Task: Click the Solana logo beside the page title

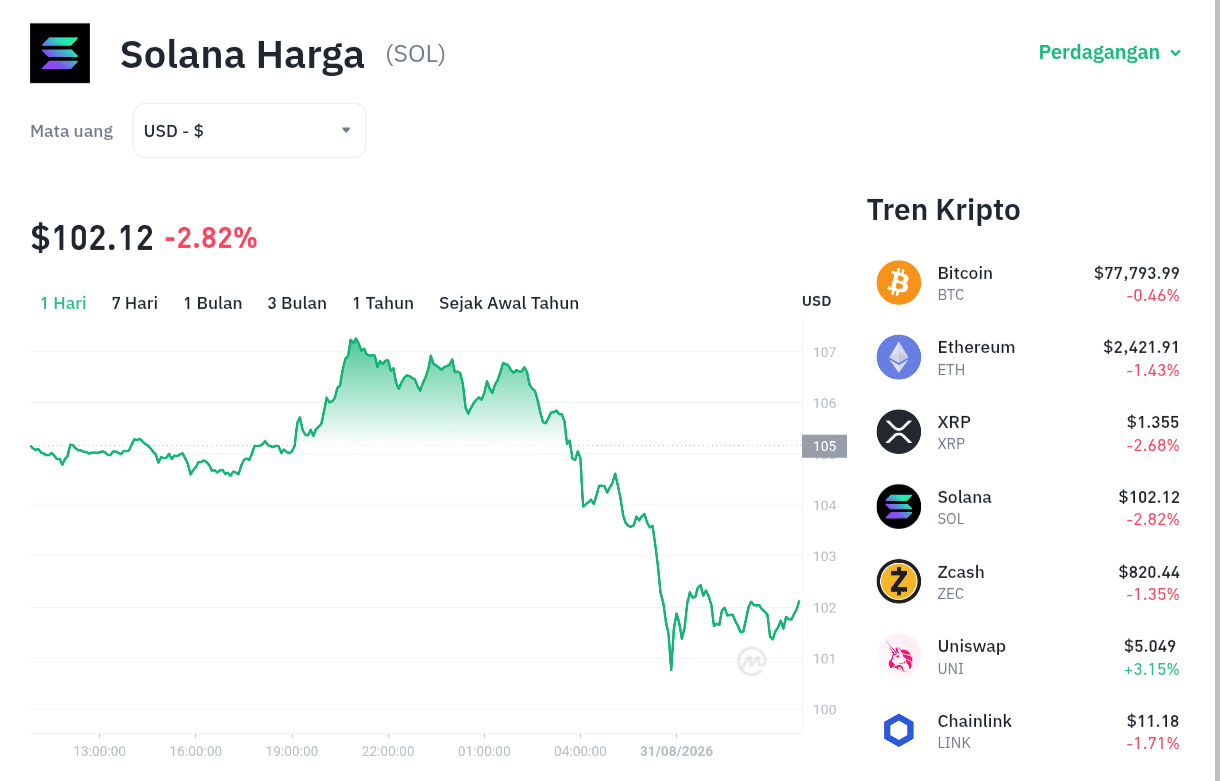Action: pos(60,53)
